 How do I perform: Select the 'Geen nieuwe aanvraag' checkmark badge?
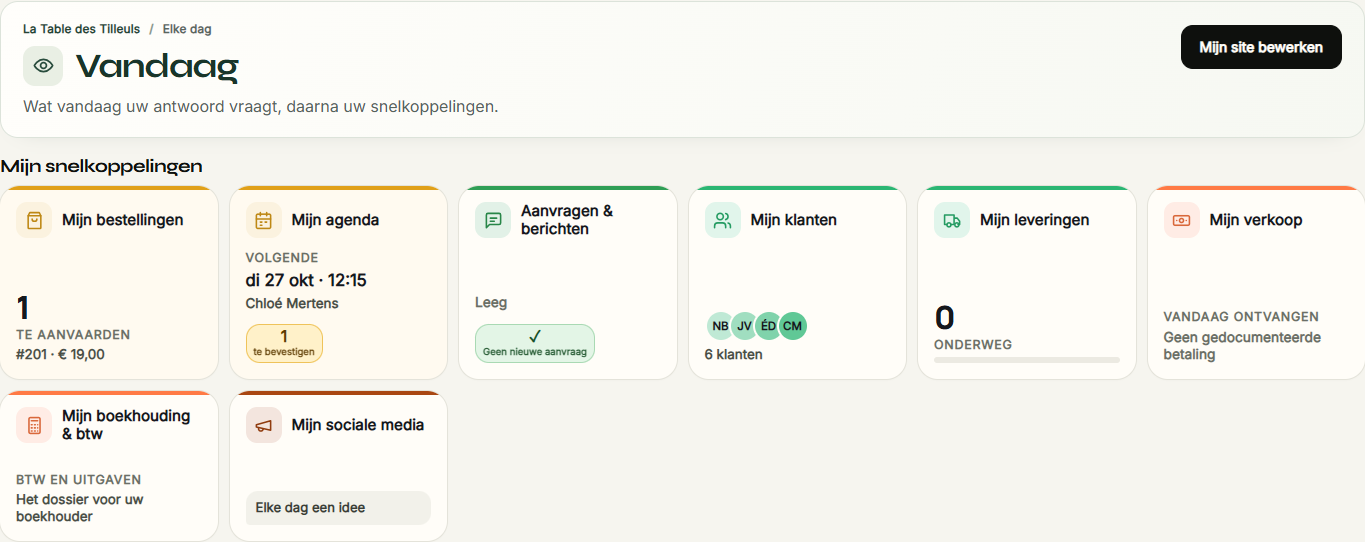tap(535, 343)
